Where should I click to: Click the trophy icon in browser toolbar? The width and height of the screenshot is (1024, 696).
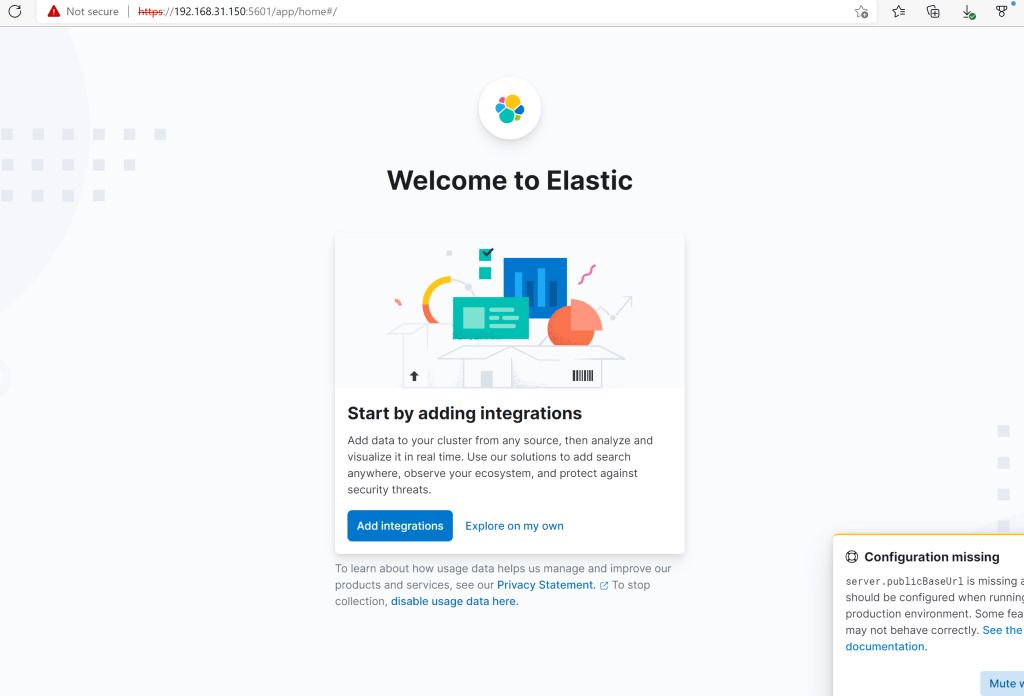(x=1002, y=12)
